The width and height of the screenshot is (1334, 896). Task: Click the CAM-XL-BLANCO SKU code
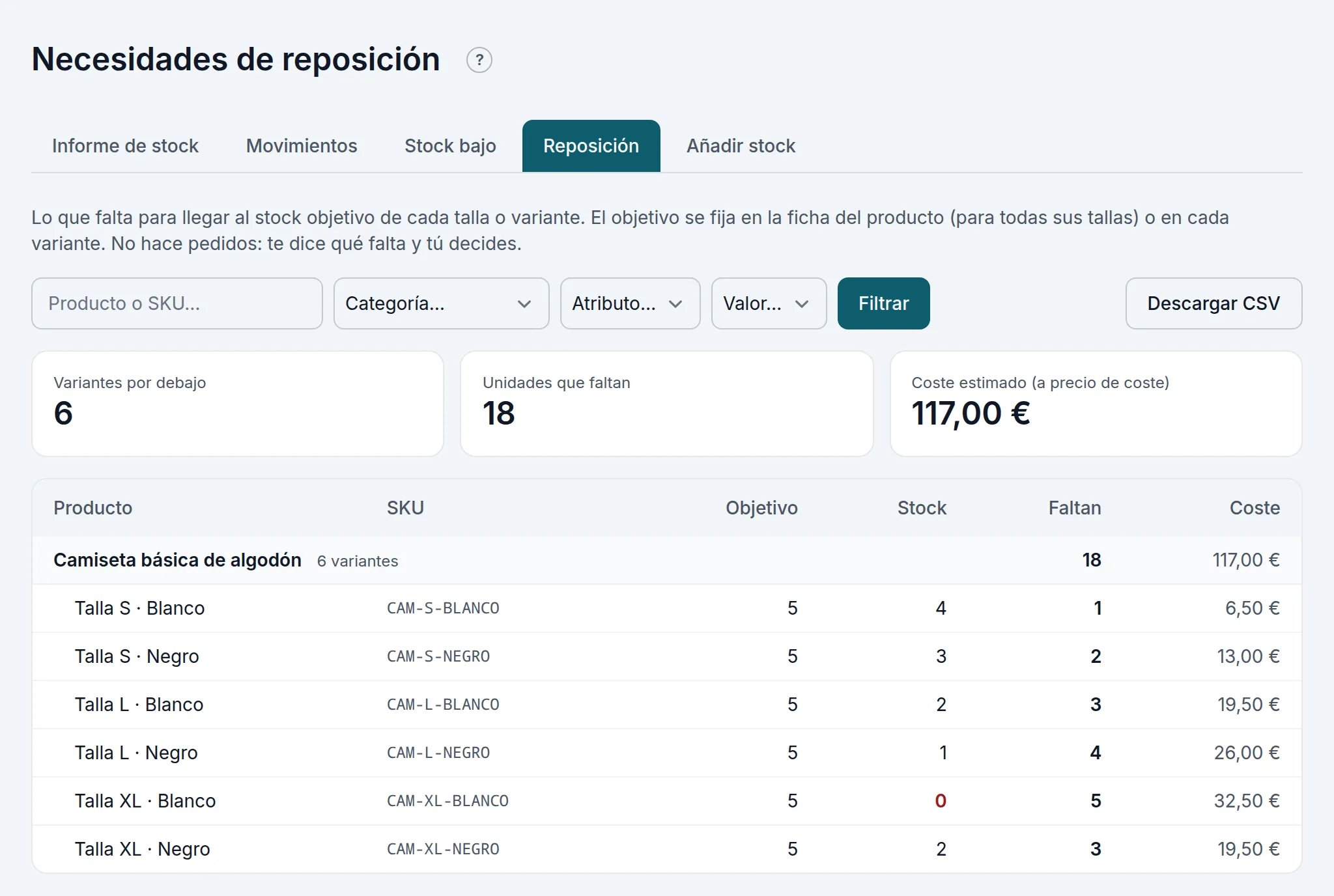(448, 801)
